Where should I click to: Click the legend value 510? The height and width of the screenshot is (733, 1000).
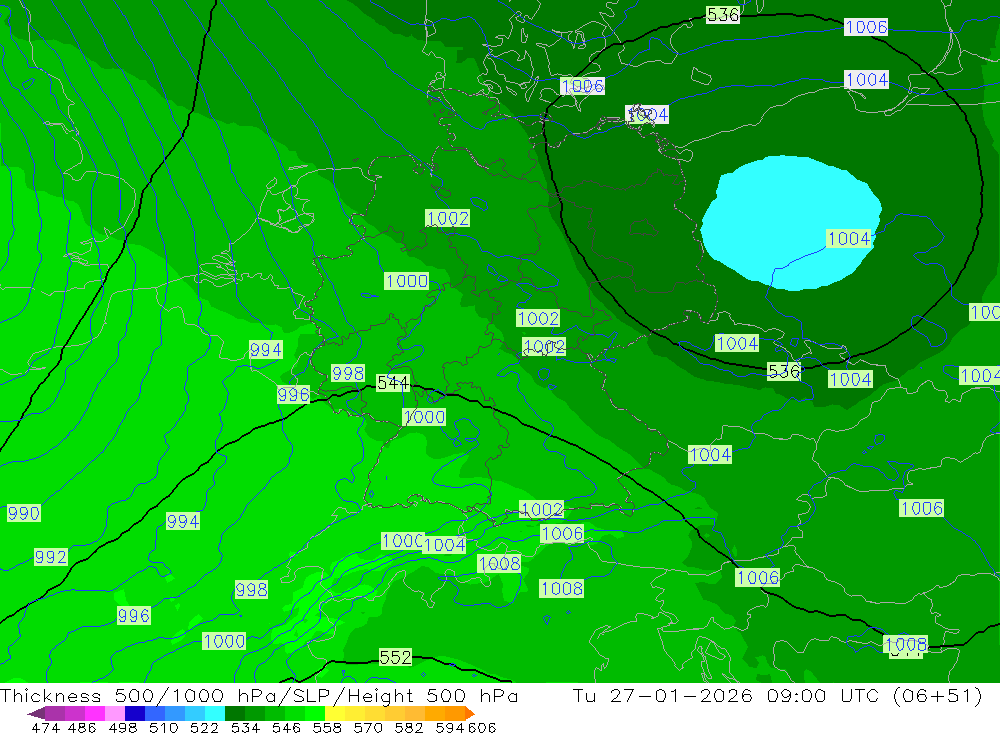coord(164,728)
